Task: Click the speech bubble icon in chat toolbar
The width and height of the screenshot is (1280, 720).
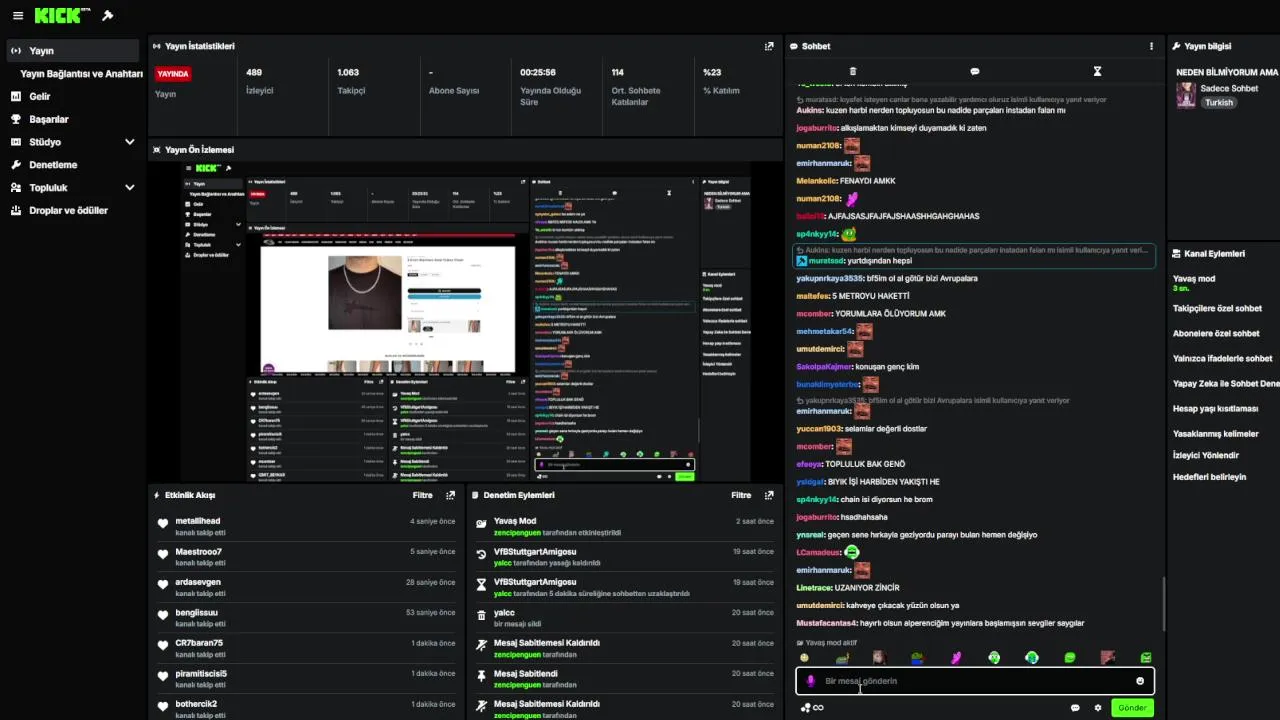Action: tap(975, 72)
